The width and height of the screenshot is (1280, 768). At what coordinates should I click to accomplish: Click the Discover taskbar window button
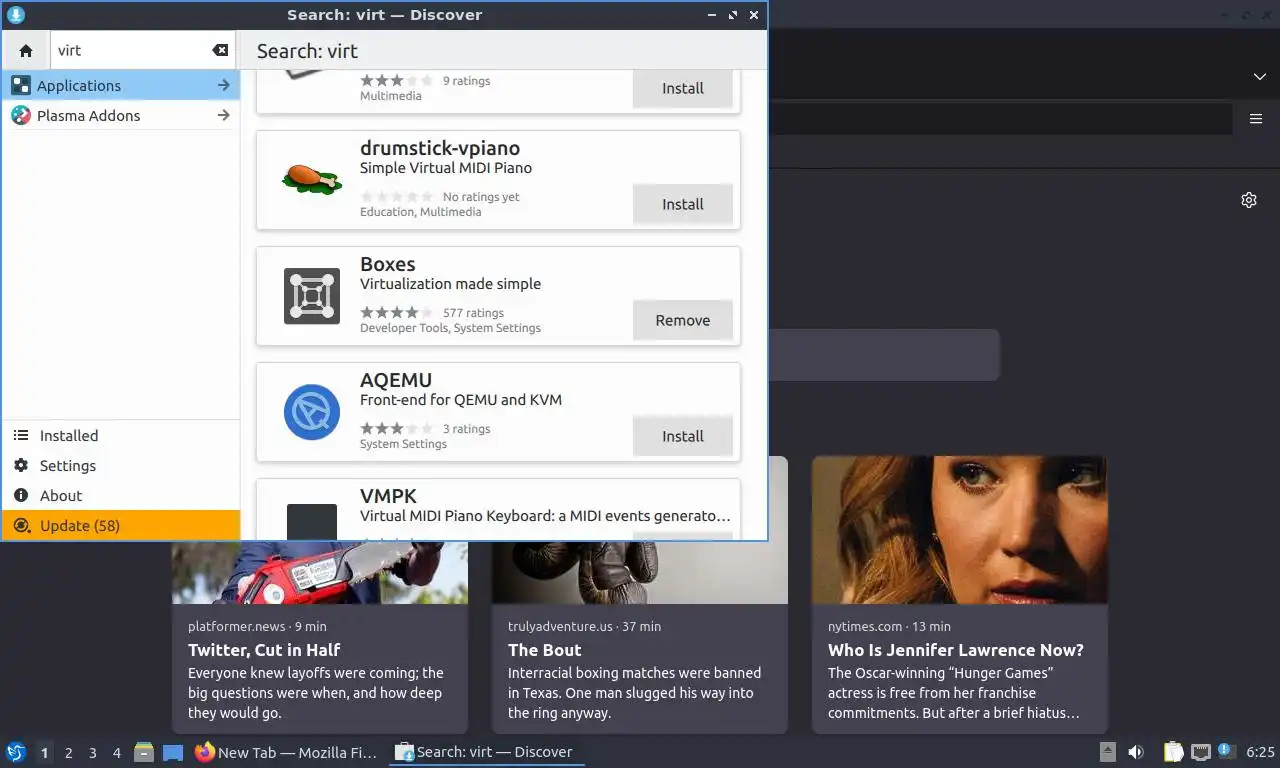tap(485, 752)
